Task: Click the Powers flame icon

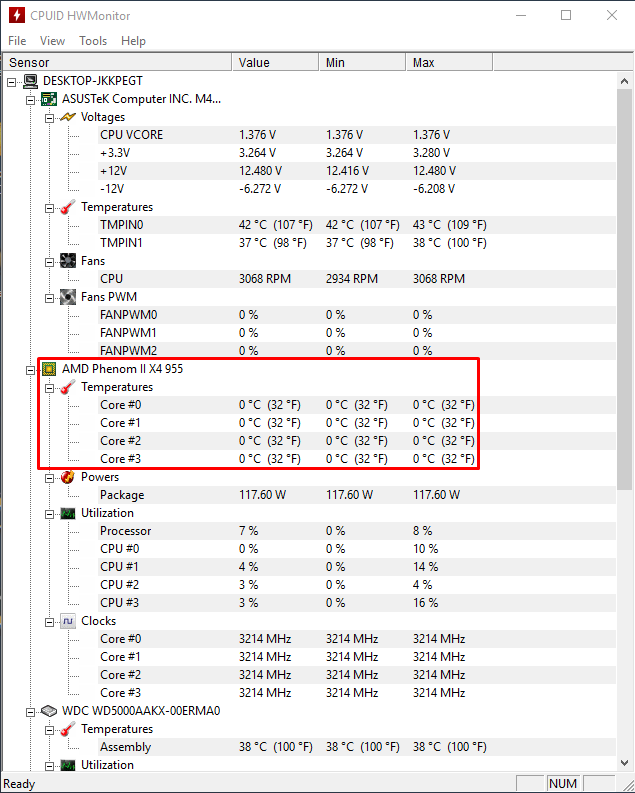Action: (68, 477)
